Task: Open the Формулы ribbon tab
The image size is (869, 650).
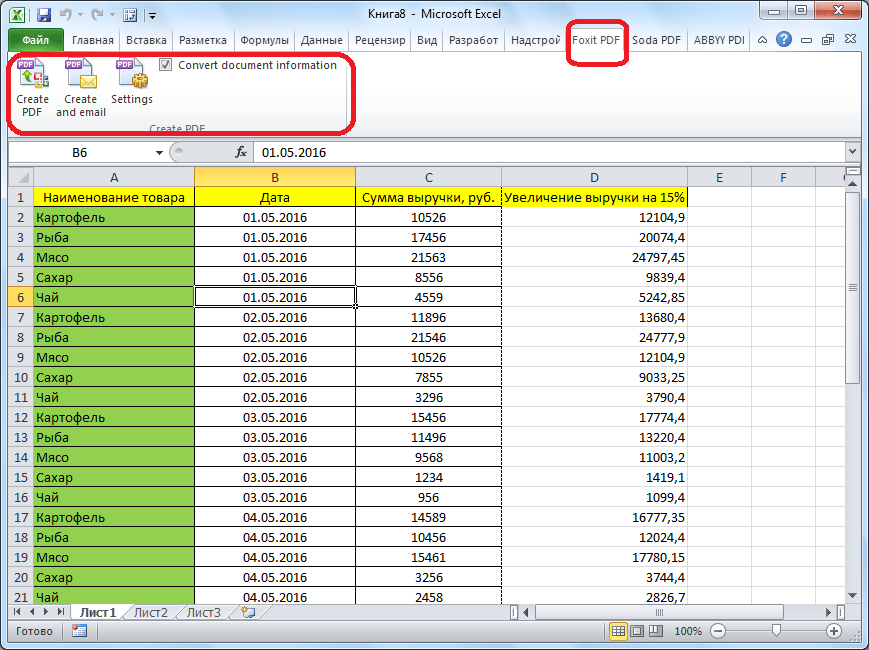Action: click(265, 40)
